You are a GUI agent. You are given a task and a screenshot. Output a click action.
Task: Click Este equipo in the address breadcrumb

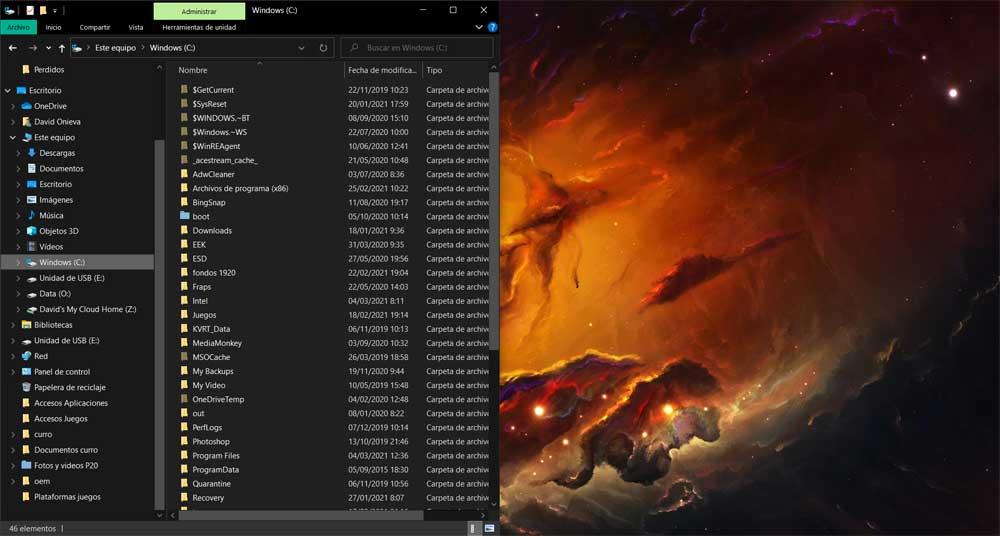[x=115, y=48]
